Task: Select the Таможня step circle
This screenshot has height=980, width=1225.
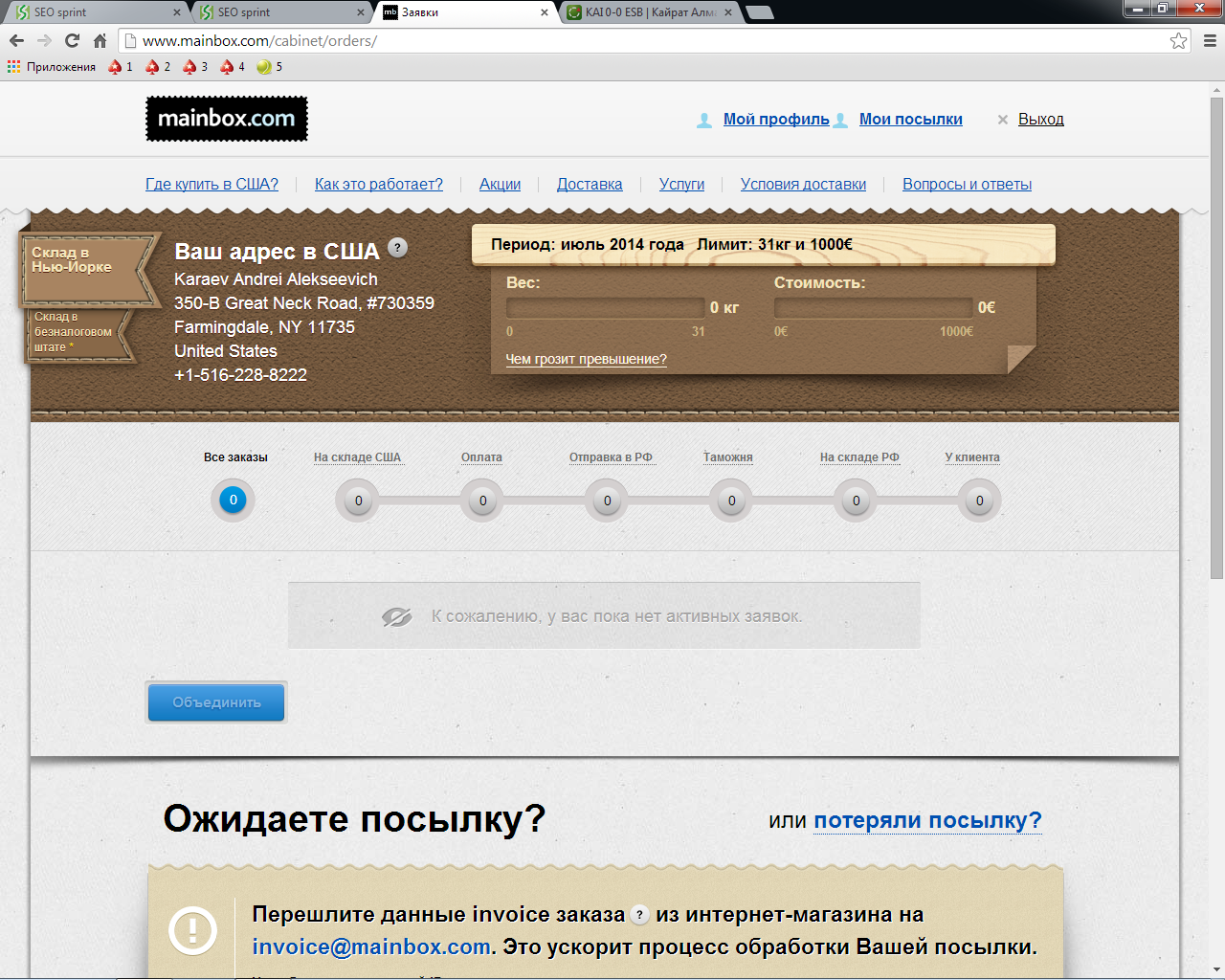Action: click(x=731, y=501)
